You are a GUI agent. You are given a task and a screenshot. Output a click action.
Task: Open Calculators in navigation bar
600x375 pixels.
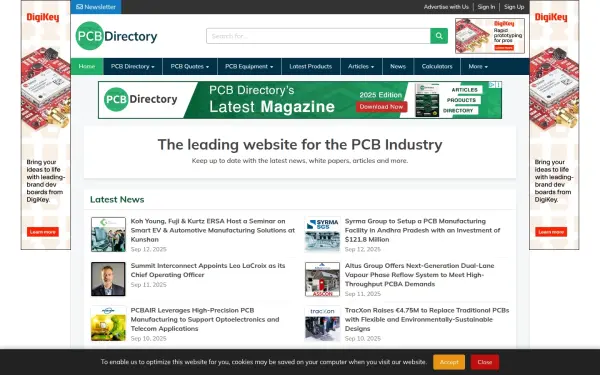437,67
